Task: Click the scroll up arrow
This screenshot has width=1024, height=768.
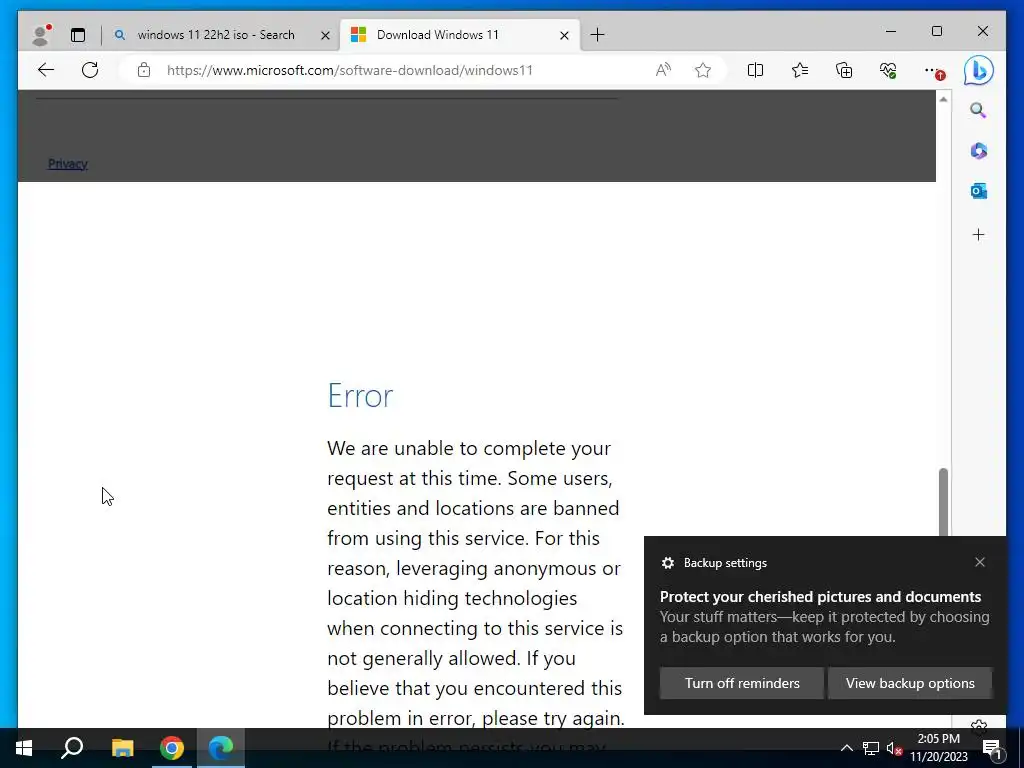Action: [x=943, y=99]
